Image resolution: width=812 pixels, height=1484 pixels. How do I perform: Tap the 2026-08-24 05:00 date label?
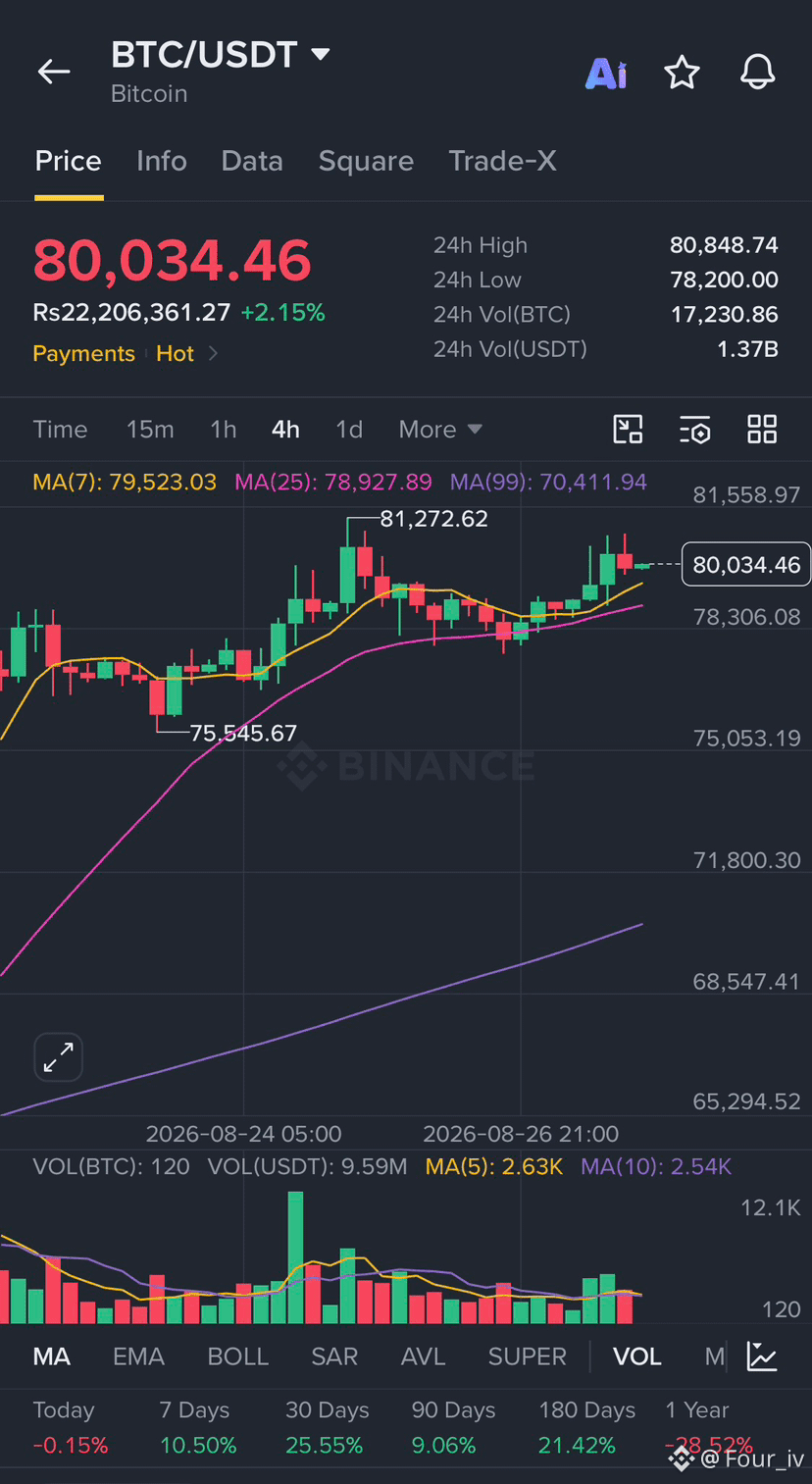tap(243, 1134)
